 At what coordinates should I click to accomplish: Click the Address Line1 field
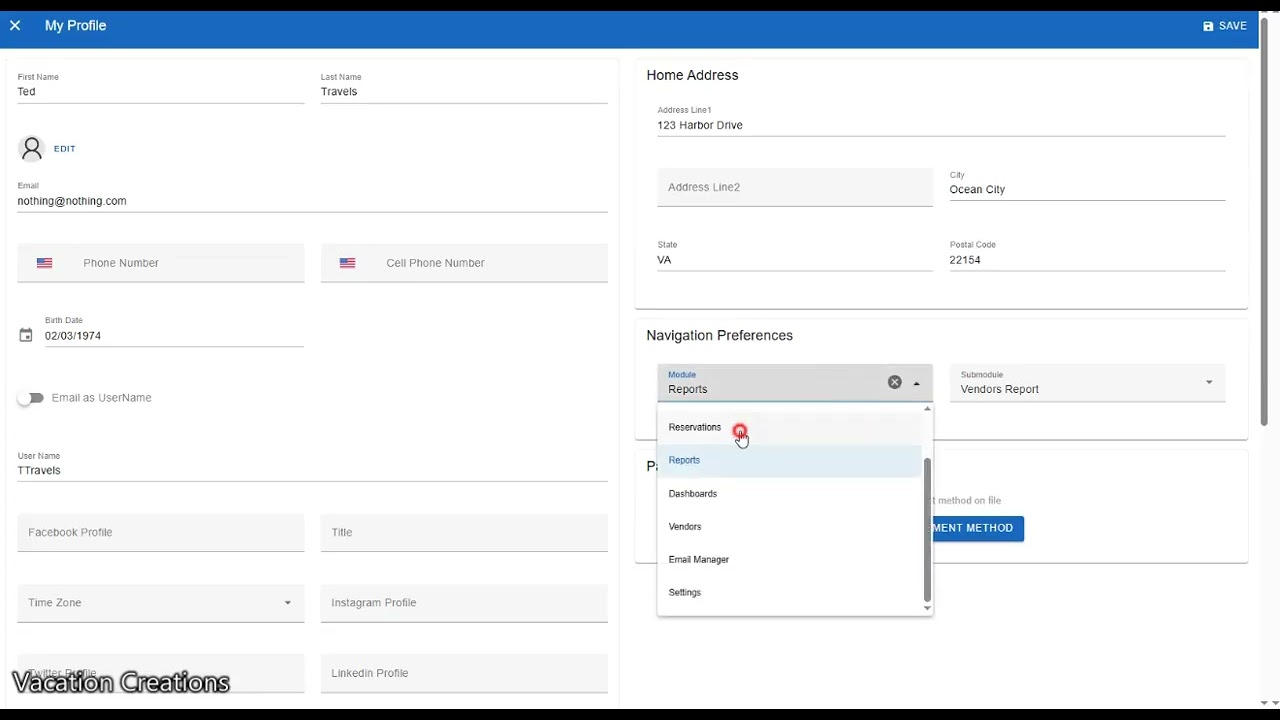941,119
